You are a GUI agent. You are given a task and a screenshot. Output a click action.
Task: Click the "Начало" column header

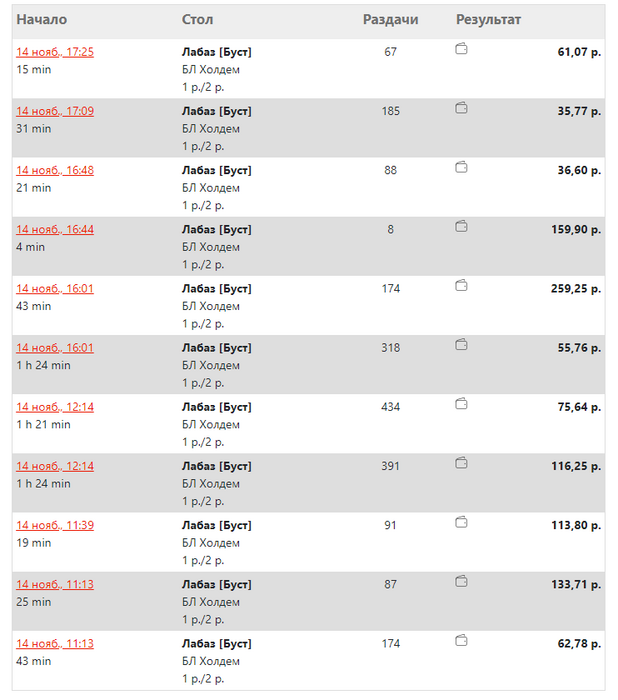(42, 20)
